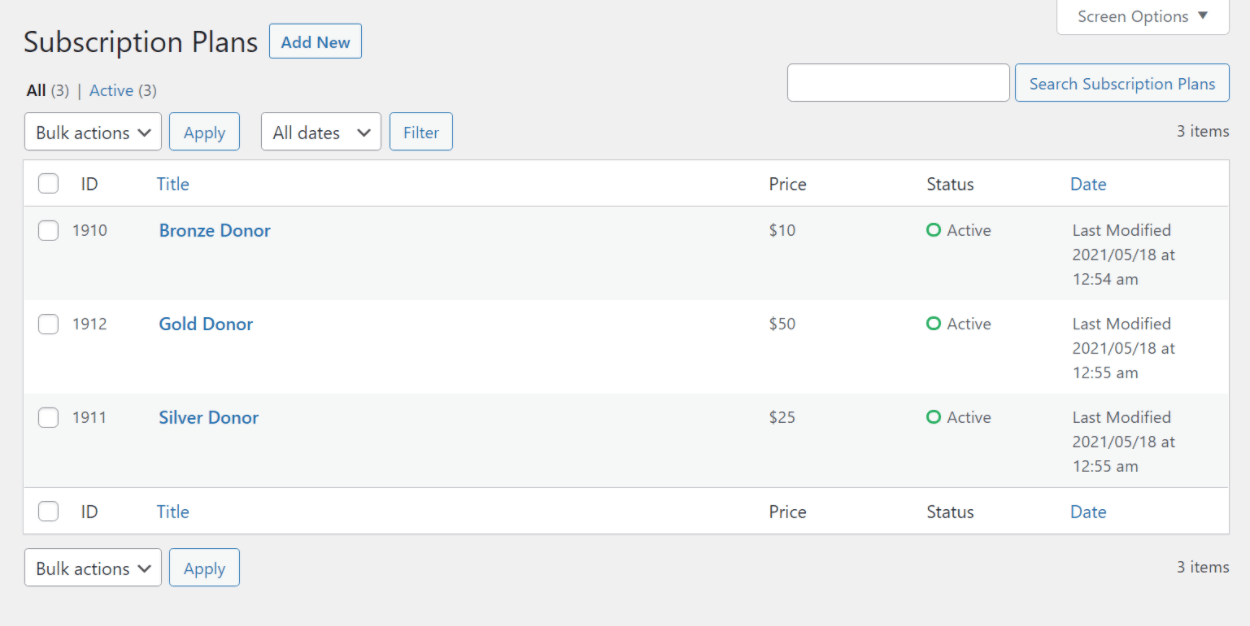Open the Gold Donor plan link
This screenshot has width=1250, height=626.
click(x=206, y=324)
